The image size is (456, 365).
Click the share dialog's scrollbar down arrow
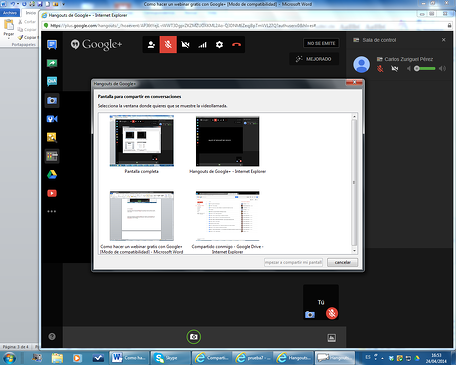click(x=354, y=251)
